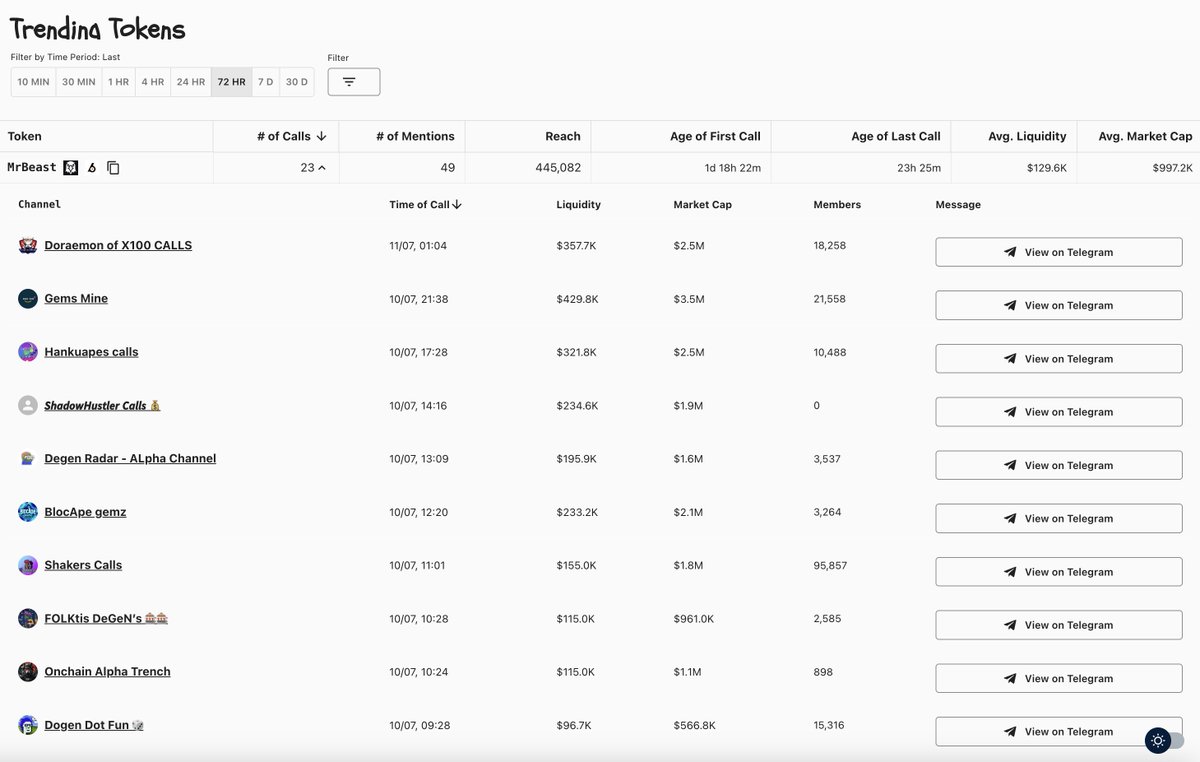Click Doraemon of X100 CALLS channel avatar
The image size is (1200, 762).
tap(28, 245)
